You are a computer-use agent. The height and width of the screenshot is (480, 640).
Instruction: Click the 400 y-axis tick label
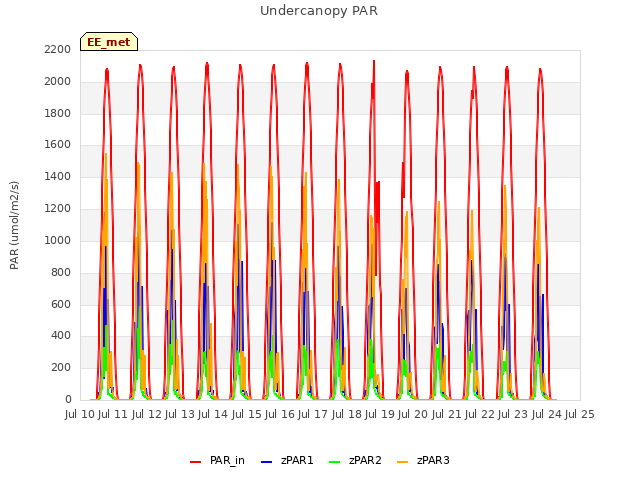click(x=61, y=336)
